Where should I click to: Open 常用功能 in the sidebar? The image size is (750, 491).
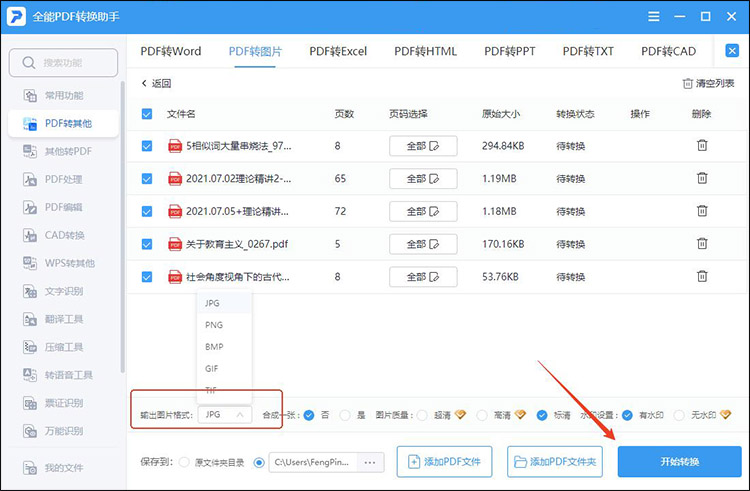click(63, 96)
